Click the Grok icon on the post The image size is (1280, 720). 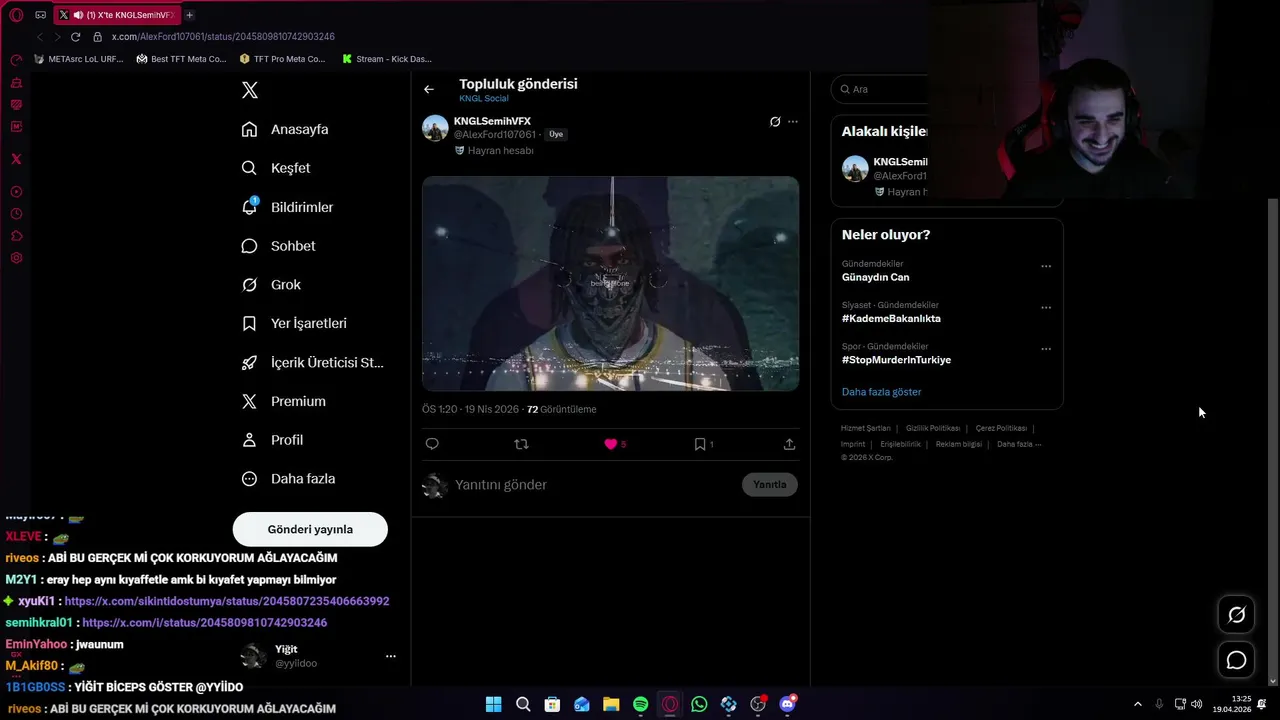(775, 122)
